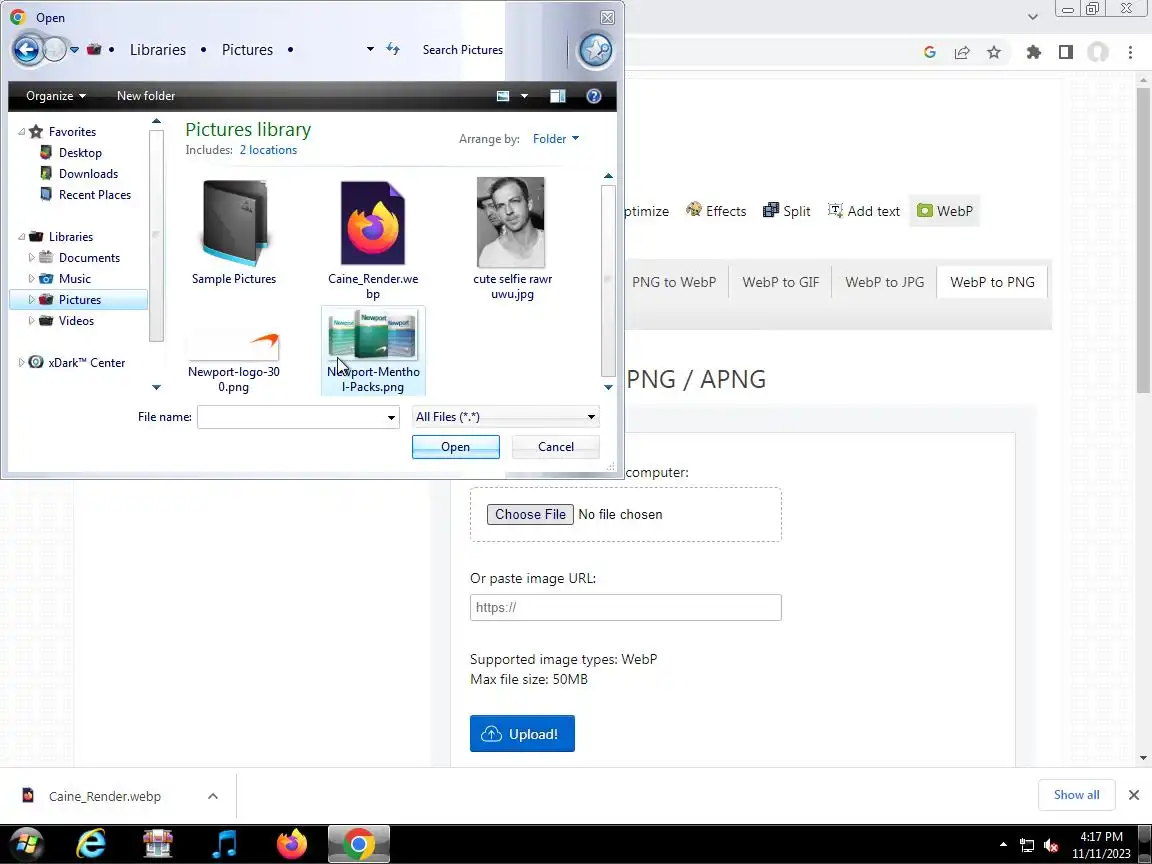Select Downloads in Favorites
This screenshot has height=864, width=1152.
[88, 173]
